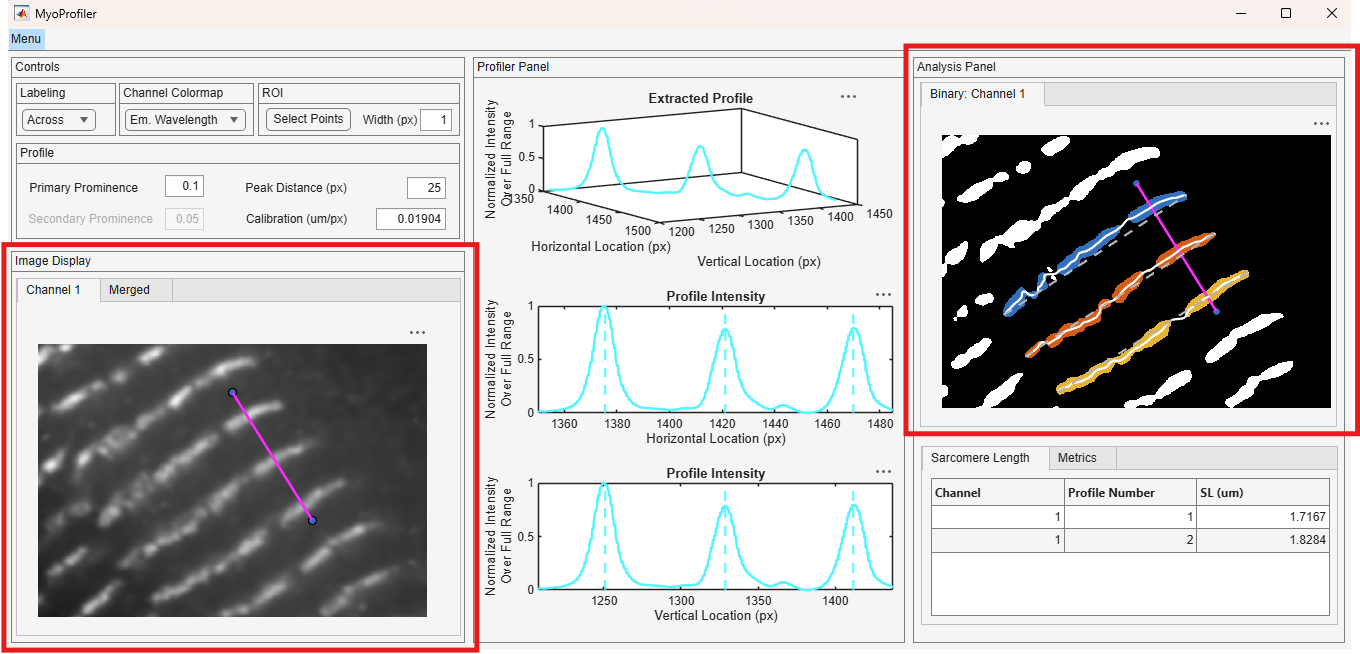Screen dimensions: 1360x654
Task: Click the Calibration (um/px) field
Action: coord(411,219)
